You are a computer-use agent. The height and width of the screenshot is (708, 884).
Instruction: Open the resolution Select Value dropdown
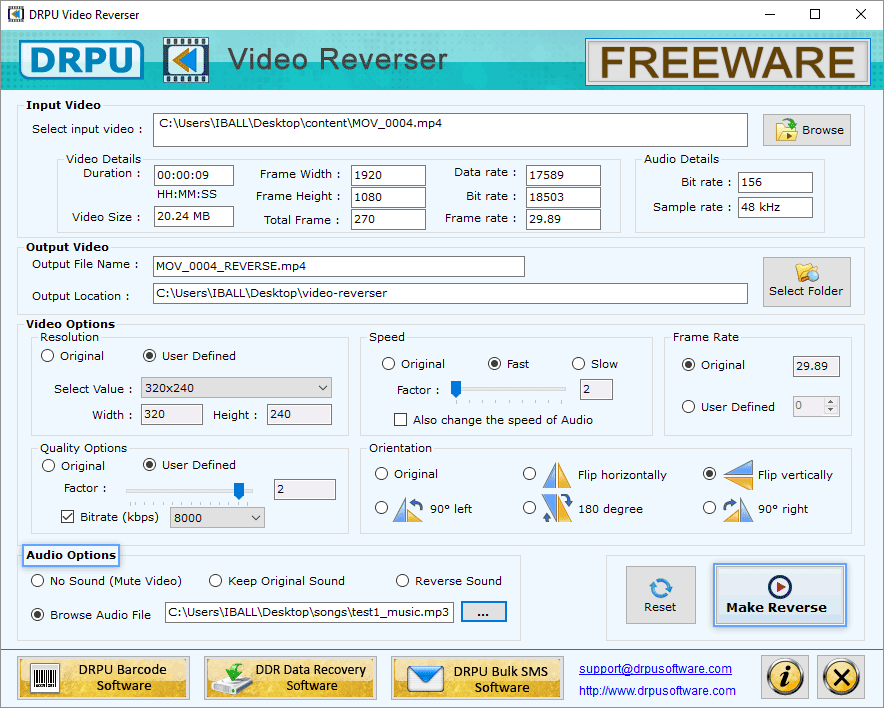(x=236, y=388)
